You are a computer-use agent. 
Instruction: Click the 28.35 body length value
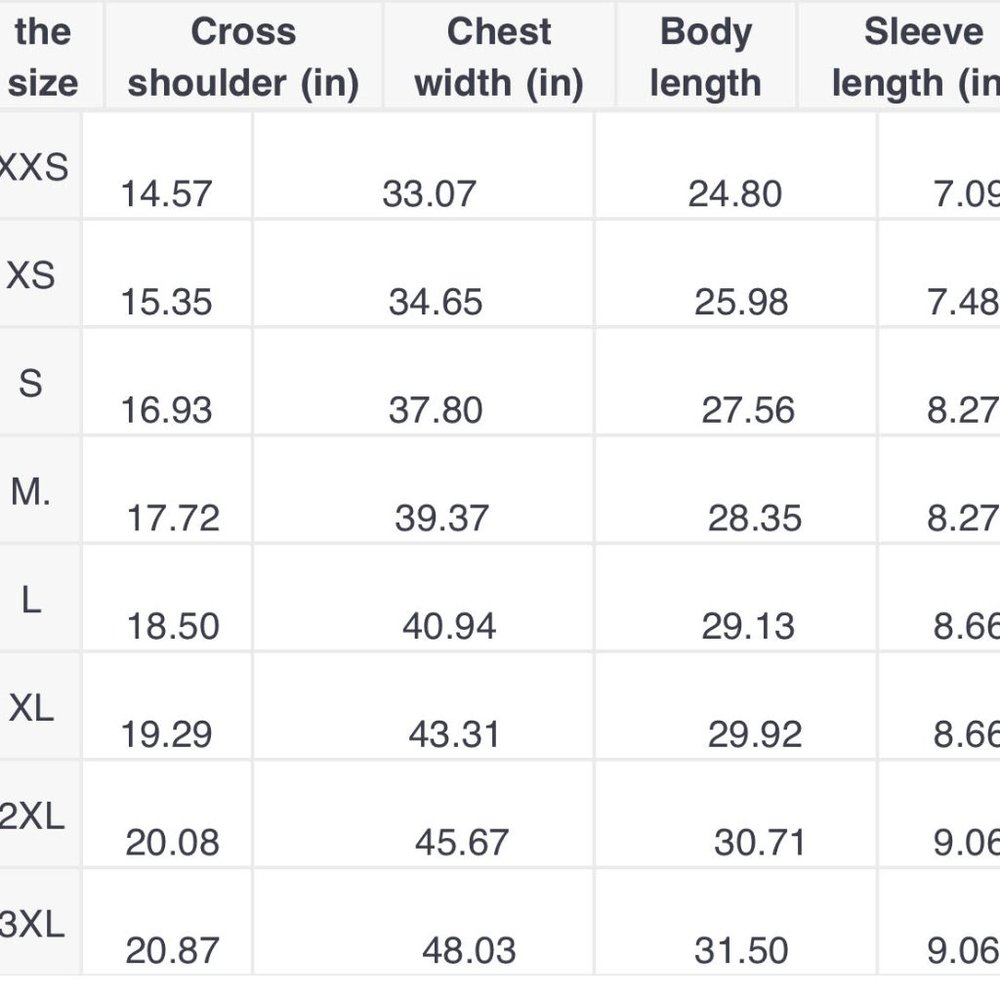[x=754, y=517]
